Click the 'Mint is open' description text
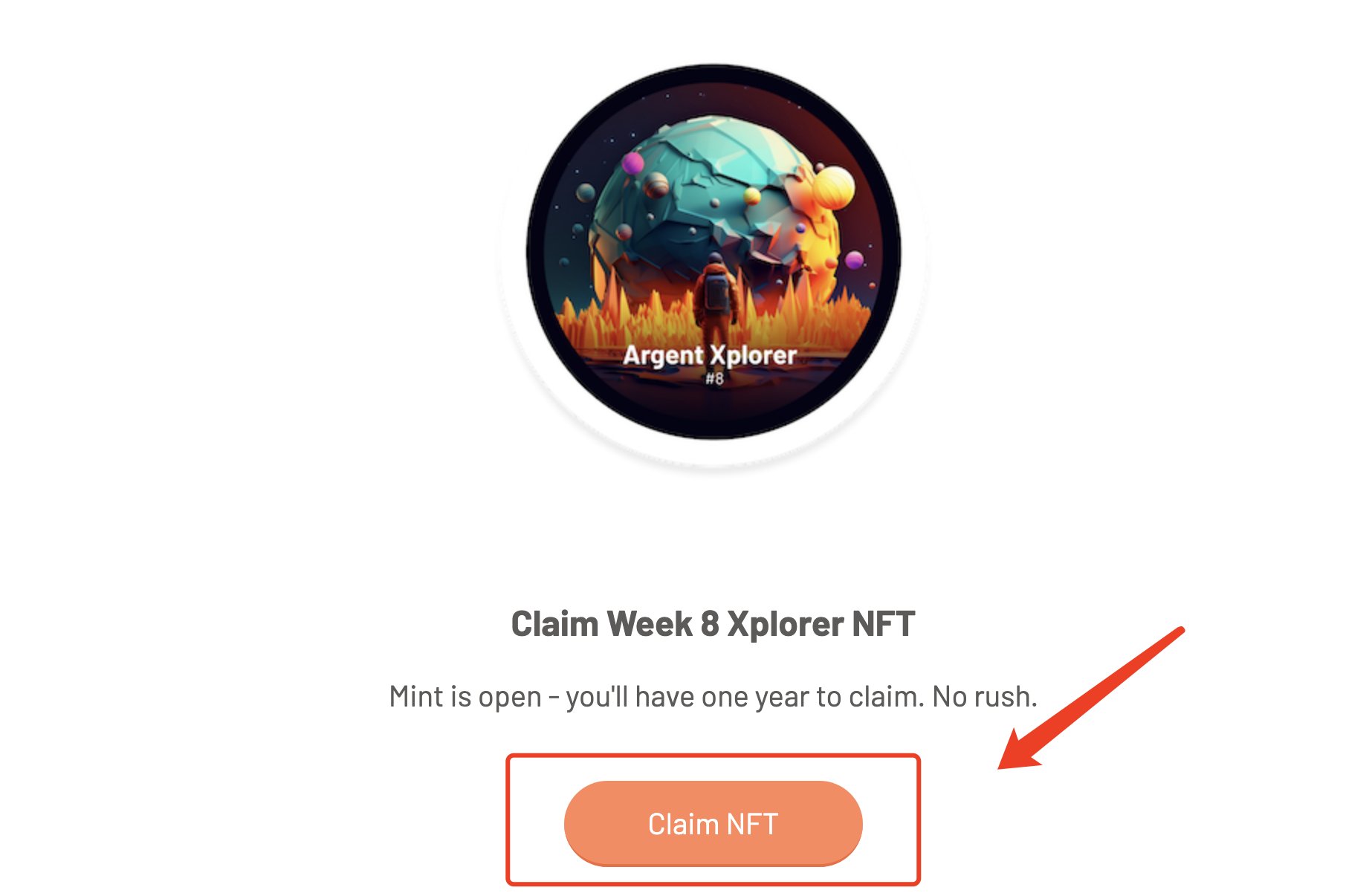 713,697
